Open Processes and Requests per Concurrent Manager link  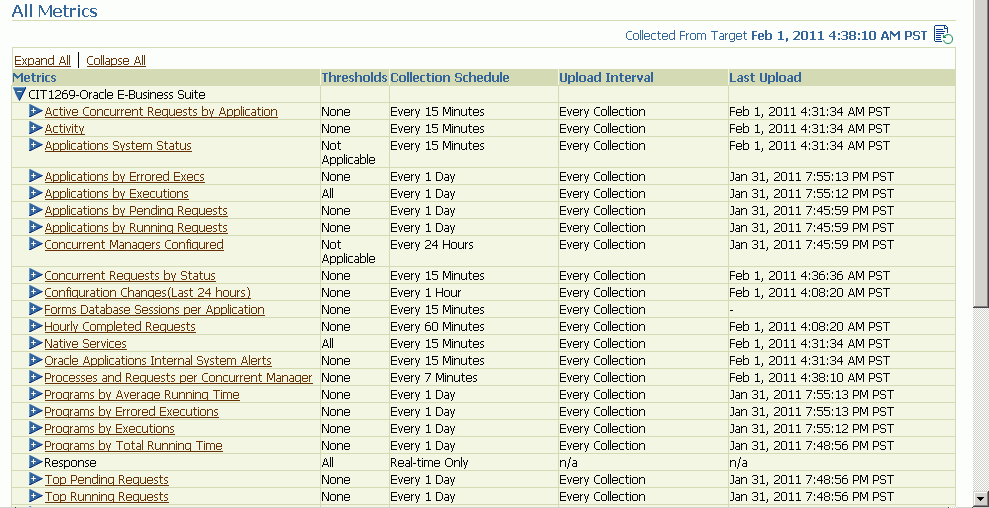178,378
